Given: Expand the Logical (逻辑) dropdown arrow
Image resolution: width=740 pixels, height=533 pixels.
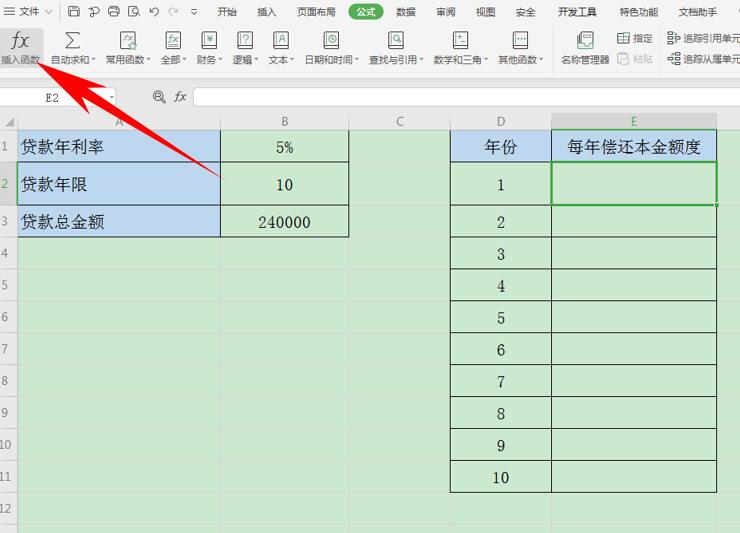Looking at the screenshot, I should 256,59.
